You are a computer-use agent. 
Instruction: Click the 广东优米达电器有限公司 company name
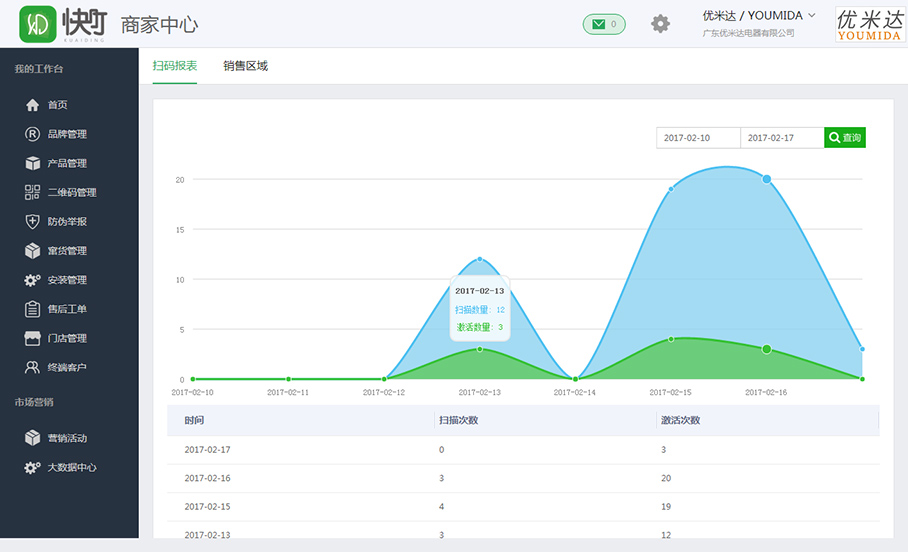pos(748,33)
